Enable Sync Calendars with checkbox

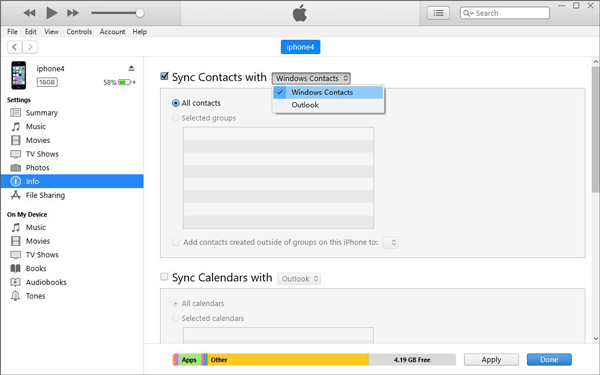point(164,277)
